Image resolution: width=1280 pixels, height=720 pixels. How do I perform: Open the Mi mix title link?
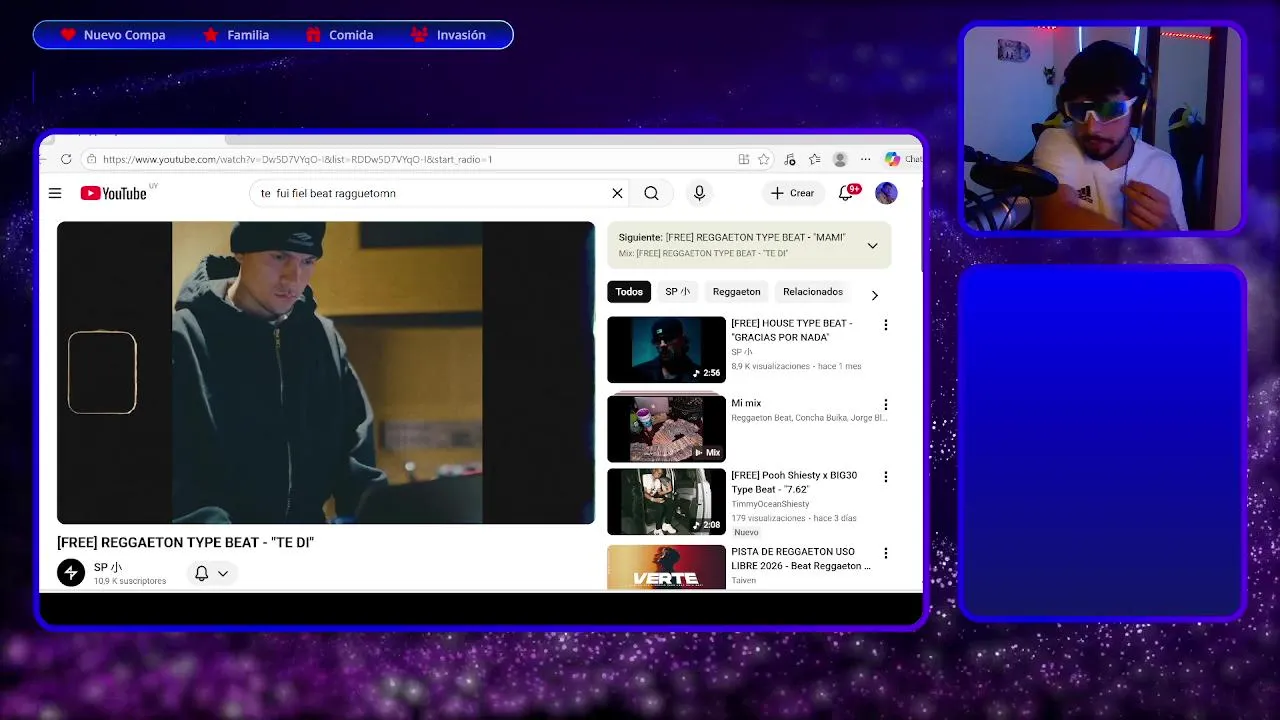[746, 403]
